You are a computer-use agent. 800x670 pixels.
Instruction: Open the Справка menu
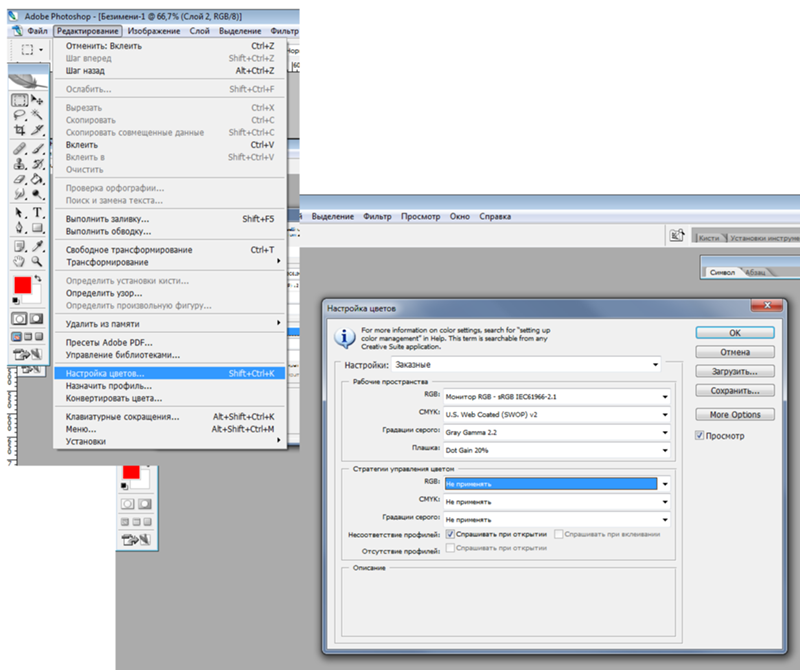click(x=494, y=216)
